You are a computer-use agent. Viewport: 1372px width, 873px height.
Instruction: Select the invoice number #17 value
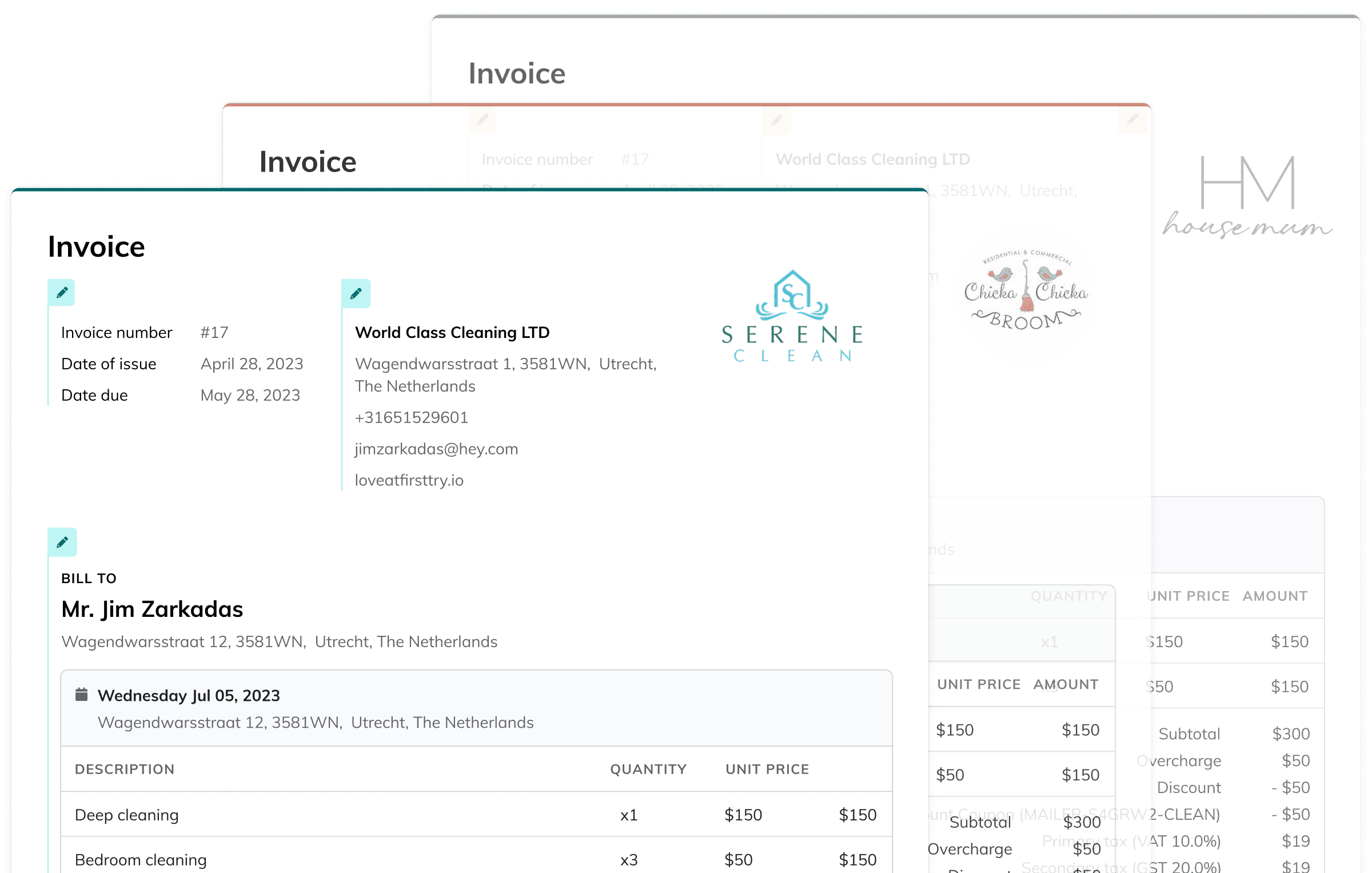point(214,333)
